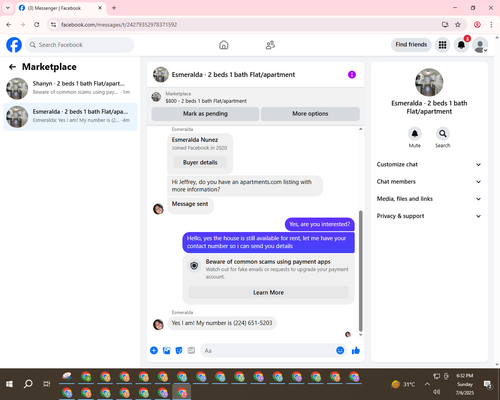Open Chrome tab search dropdown
Image resolution: width=500 pixels, height=400 pixels.
point(8,8)
